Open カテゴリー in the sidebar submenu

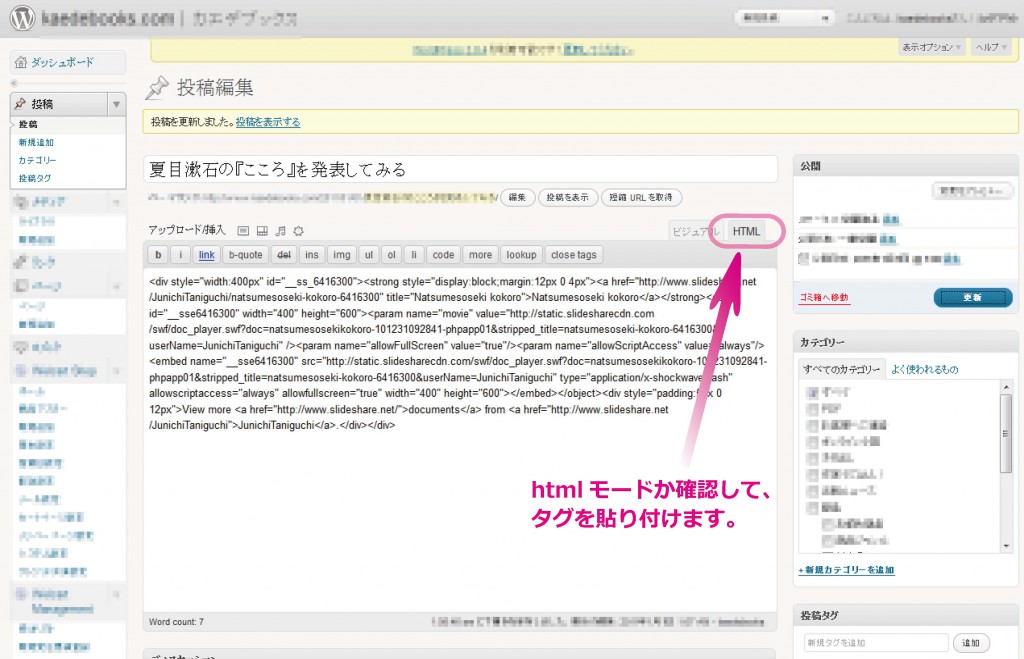[x=37, y=160]
